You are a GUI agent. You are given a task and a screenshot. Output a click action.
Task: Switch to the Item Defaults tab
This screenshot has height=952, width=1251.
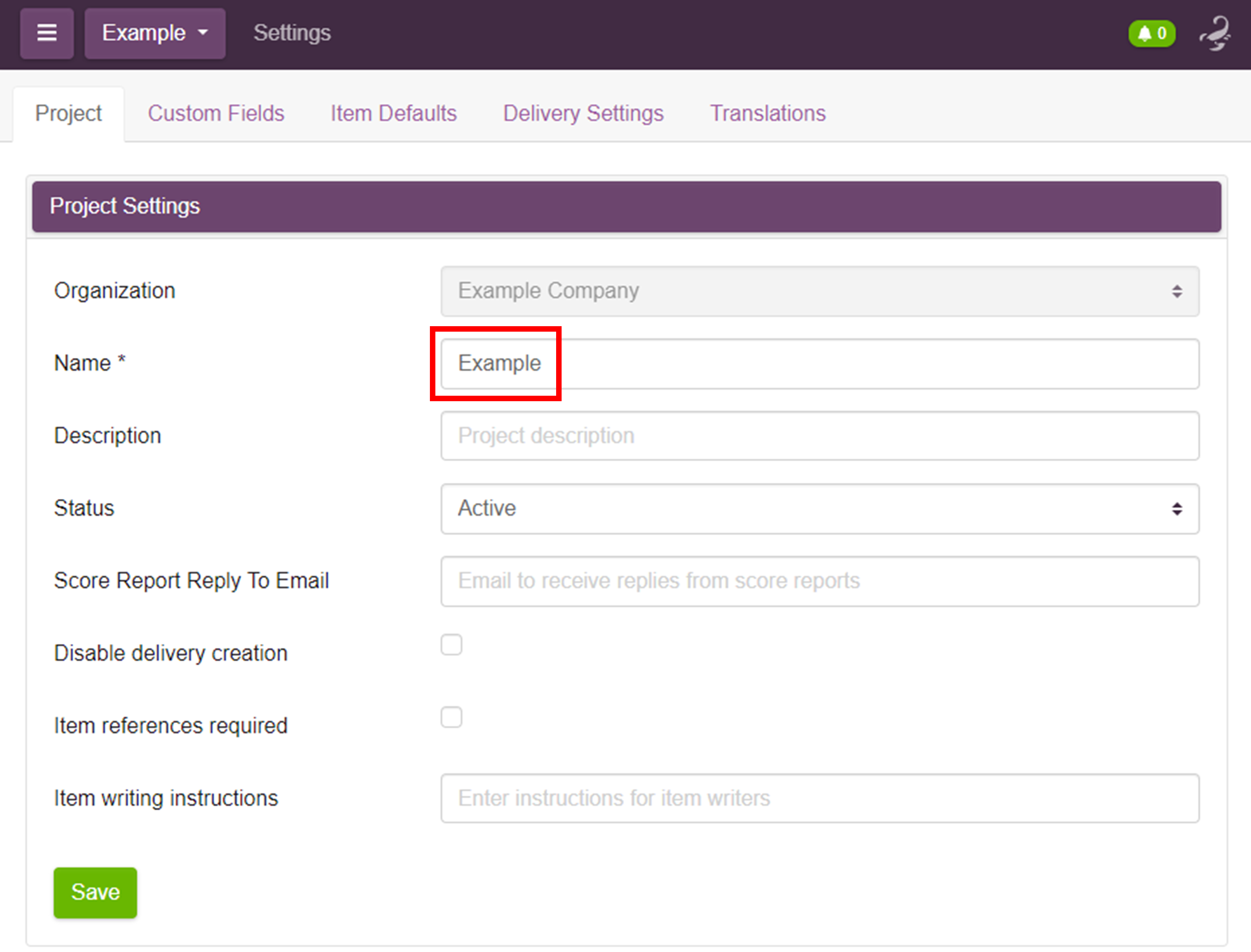(x=394, y=113)
